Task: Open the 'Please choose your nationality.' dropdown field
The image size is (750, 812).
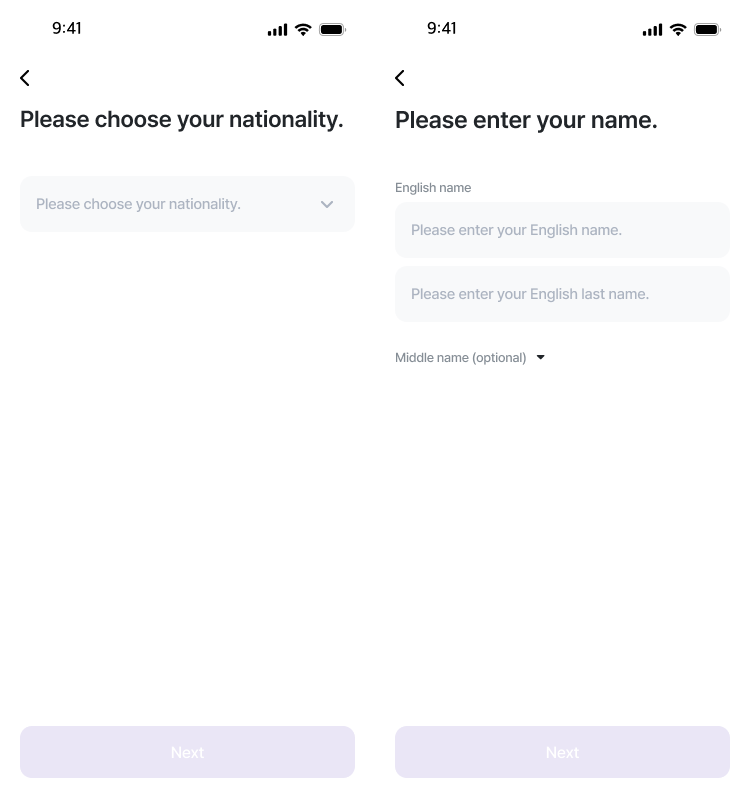Action: [188, 204]
